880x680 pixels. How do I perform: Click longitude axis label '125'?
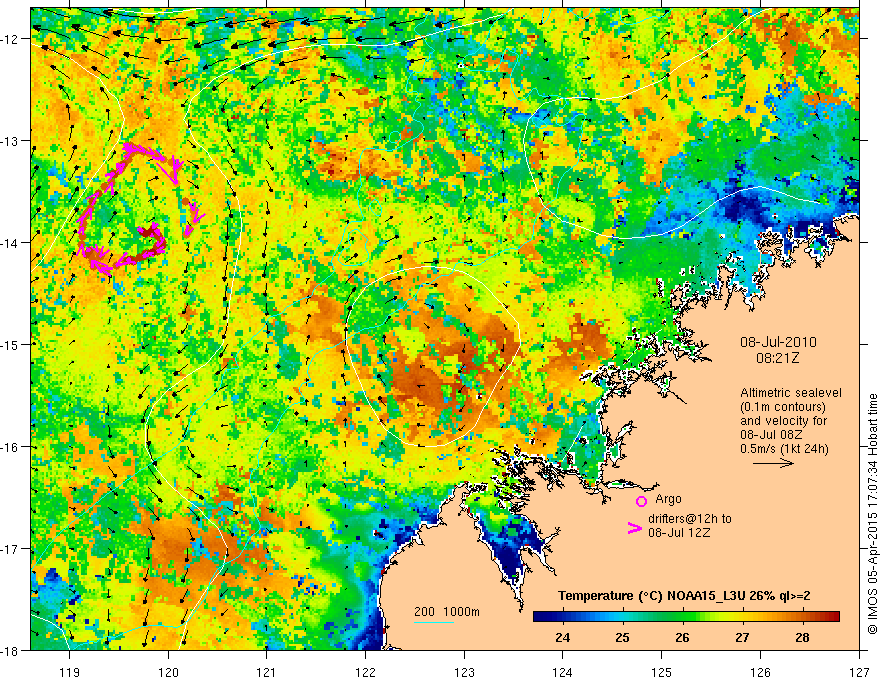tap(662, 672)
